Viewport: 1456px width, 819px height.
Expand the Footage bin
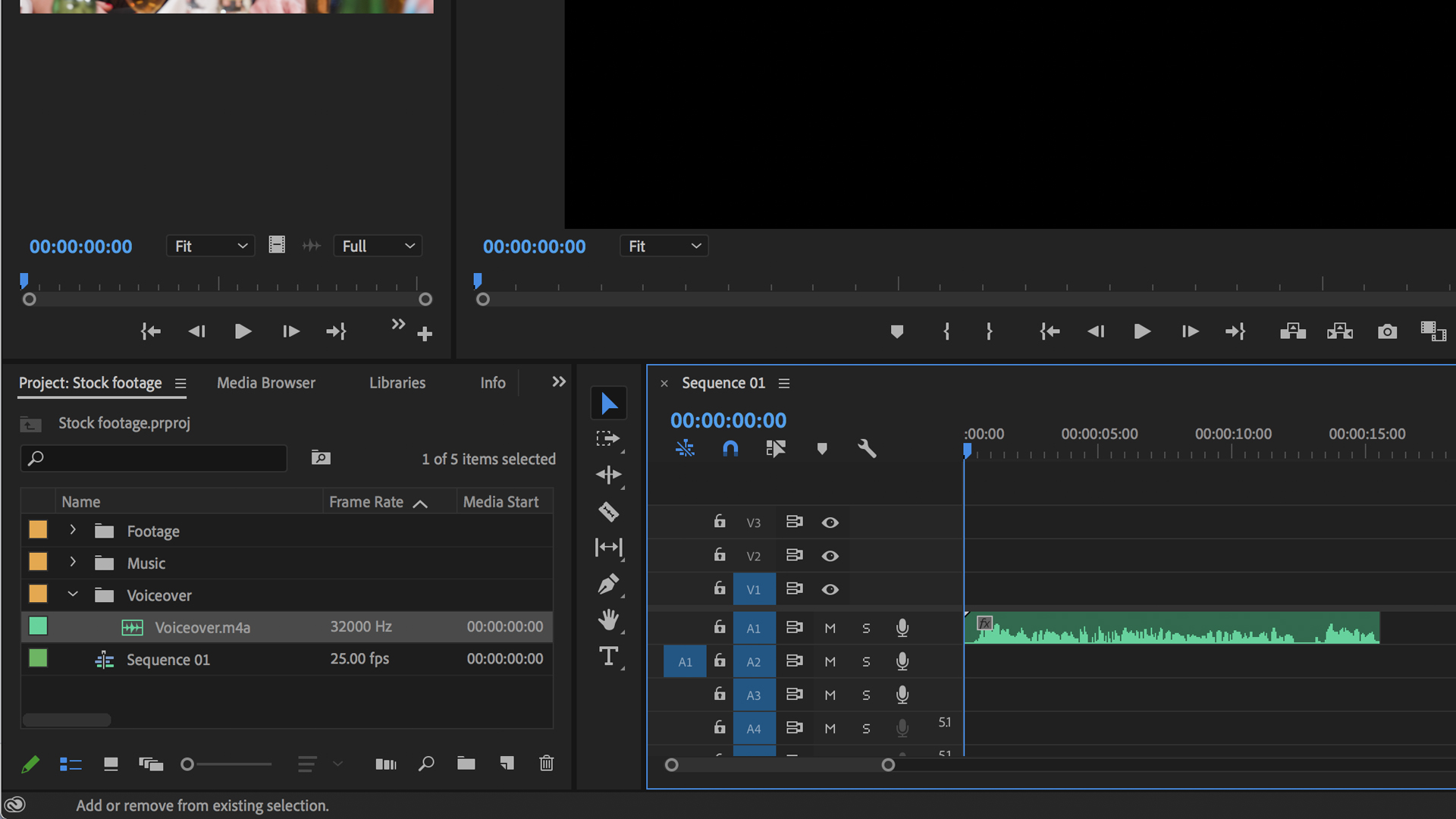[73, 530]
